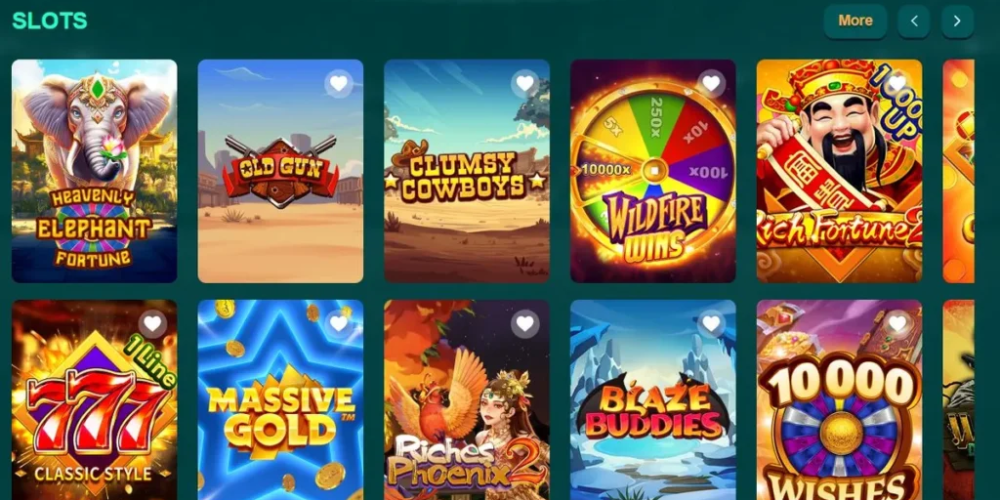
Task: Favorite the 10000 Wishes slot
Action: (897, 324)
